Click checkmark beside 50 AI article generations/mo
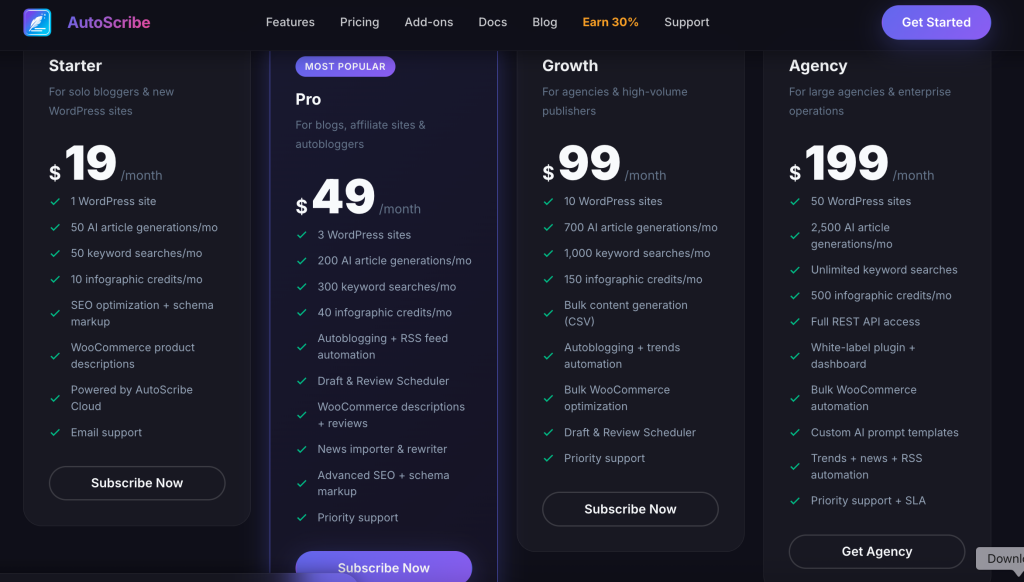The image size is (1024, 582). pyautogui.click(x=55, y=227)
